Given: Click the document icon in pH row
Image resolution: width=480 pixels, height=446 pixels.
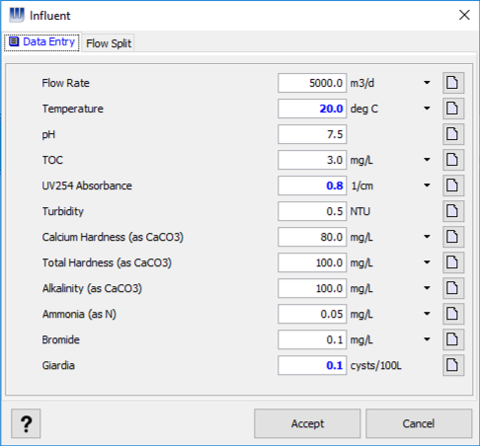Looking at the screenshot, I should (453, 134).
